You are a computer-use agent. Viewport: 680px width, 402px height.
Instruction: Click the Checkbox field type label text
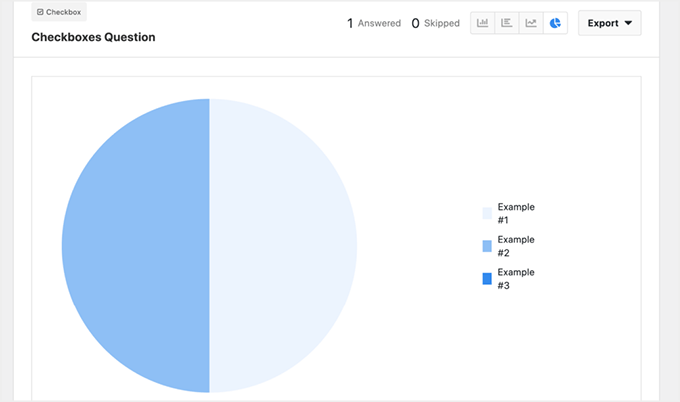(64, 12)
